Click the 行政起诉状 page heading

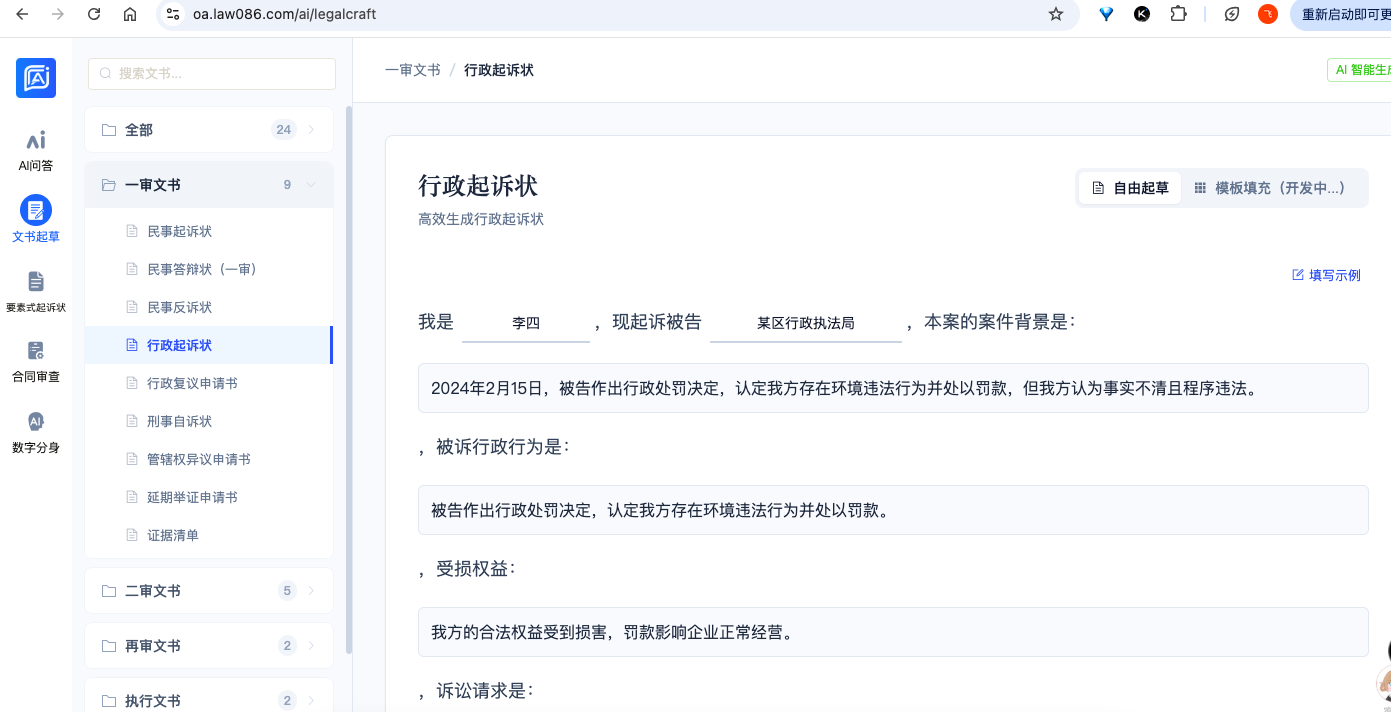[478, 186]
